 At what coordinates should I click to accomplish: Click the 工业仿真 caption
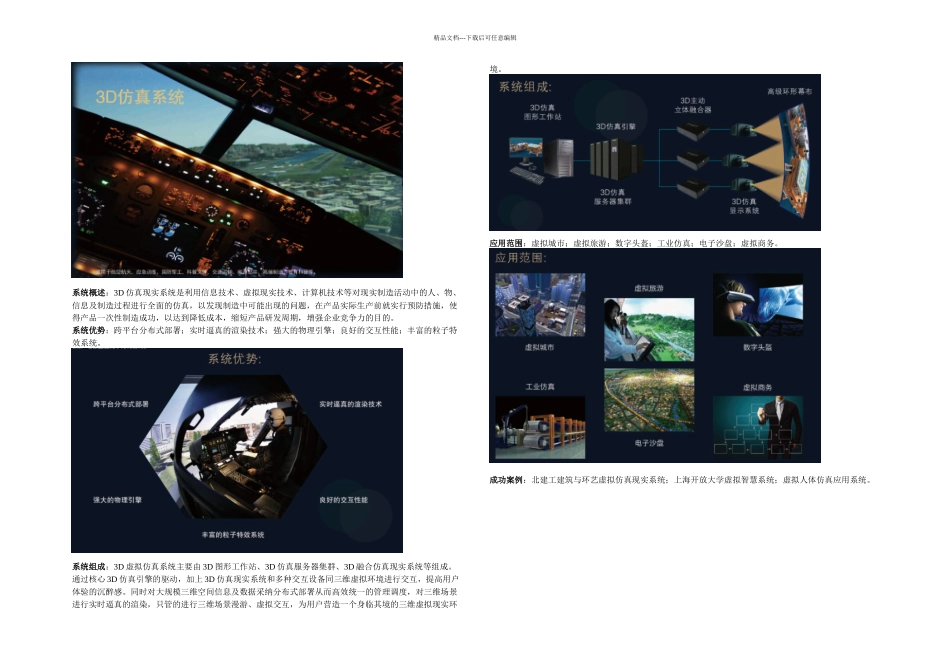540,387
